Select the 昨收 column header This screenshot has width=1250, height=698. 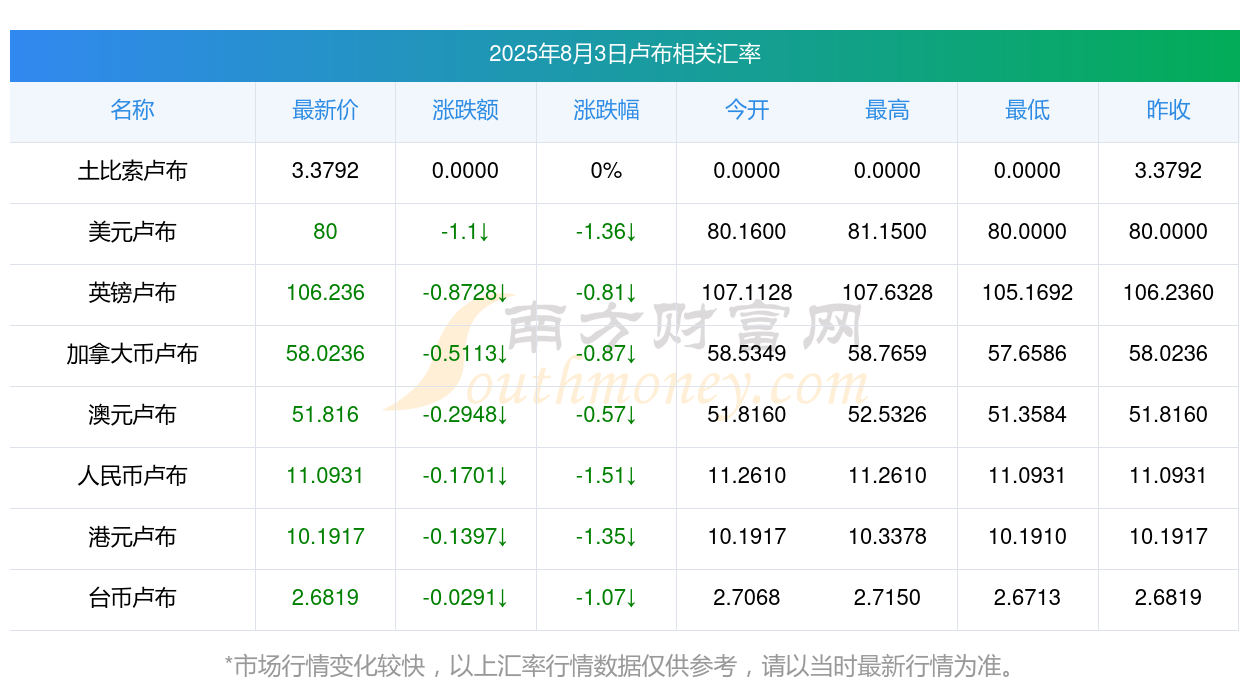click(1168, 110)
